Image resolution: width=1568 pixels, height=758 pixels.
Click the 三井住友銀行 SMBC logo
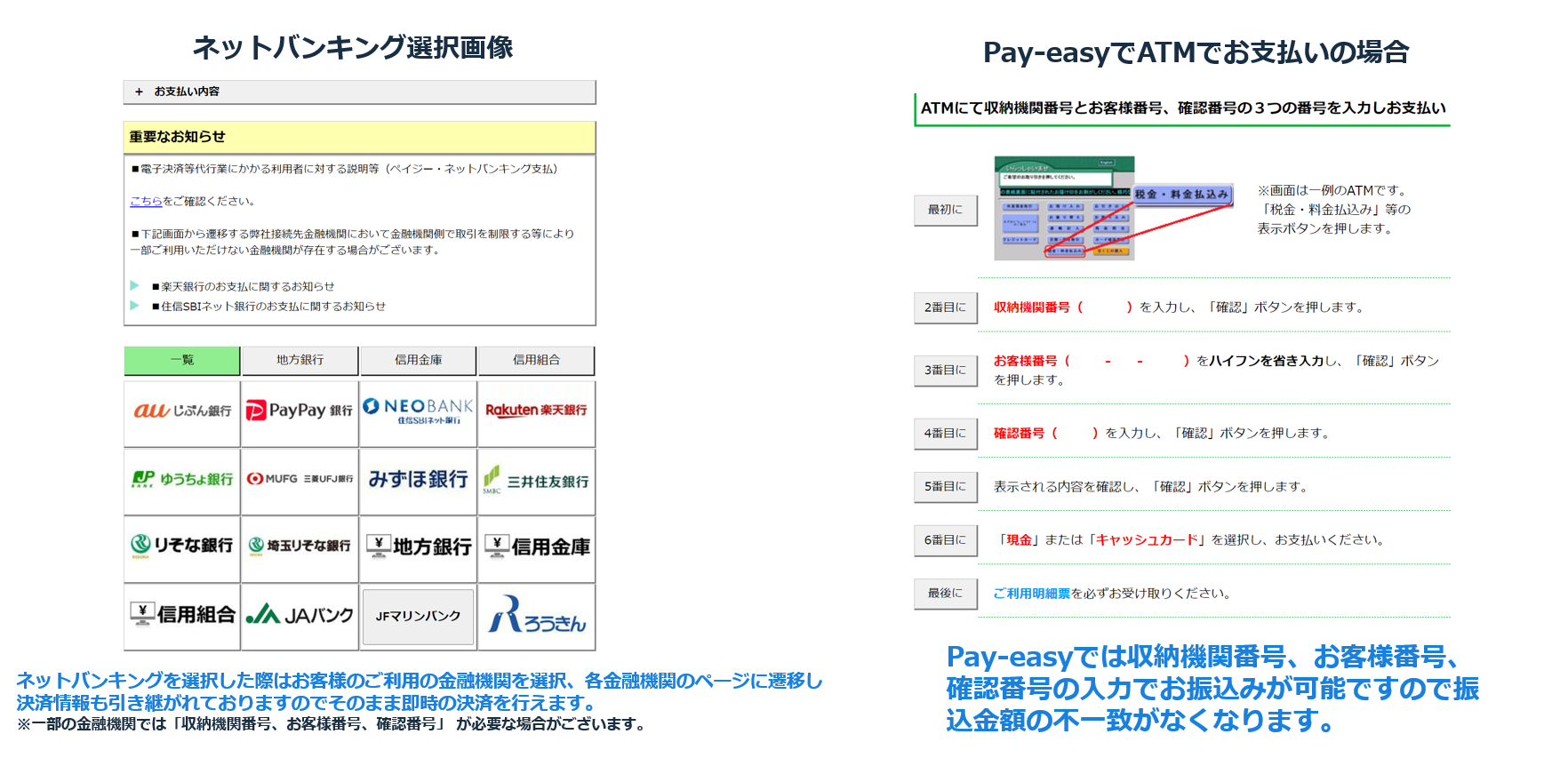pos(536,481)
